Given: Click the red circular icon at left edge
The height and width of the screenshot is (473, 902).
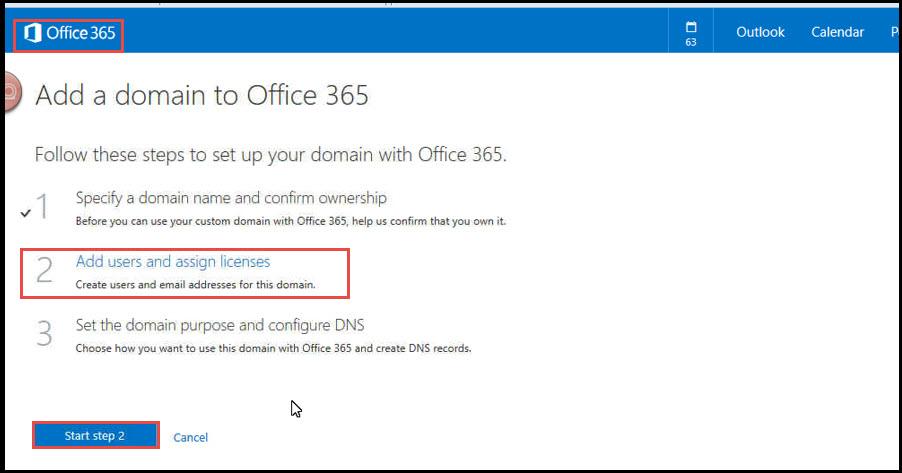Looking at the screenshot, I should (12, 92).
